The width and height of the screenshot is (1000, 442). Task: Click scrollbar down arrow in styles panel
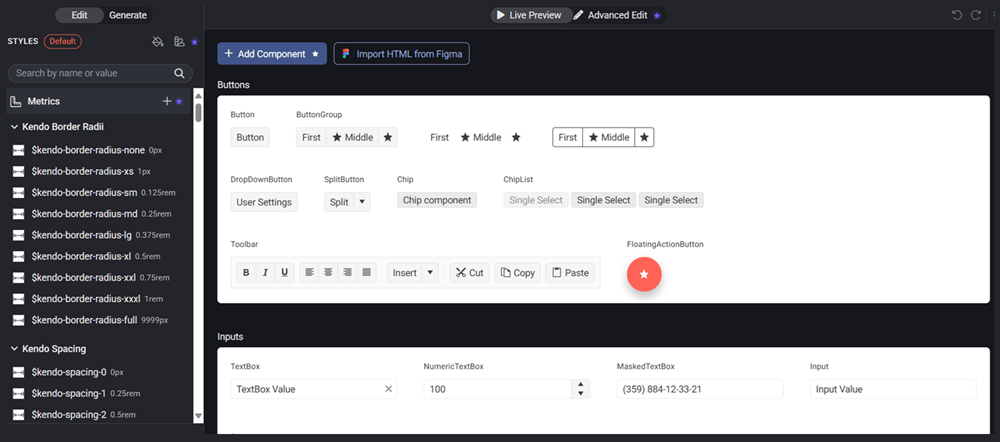[198, 416]
